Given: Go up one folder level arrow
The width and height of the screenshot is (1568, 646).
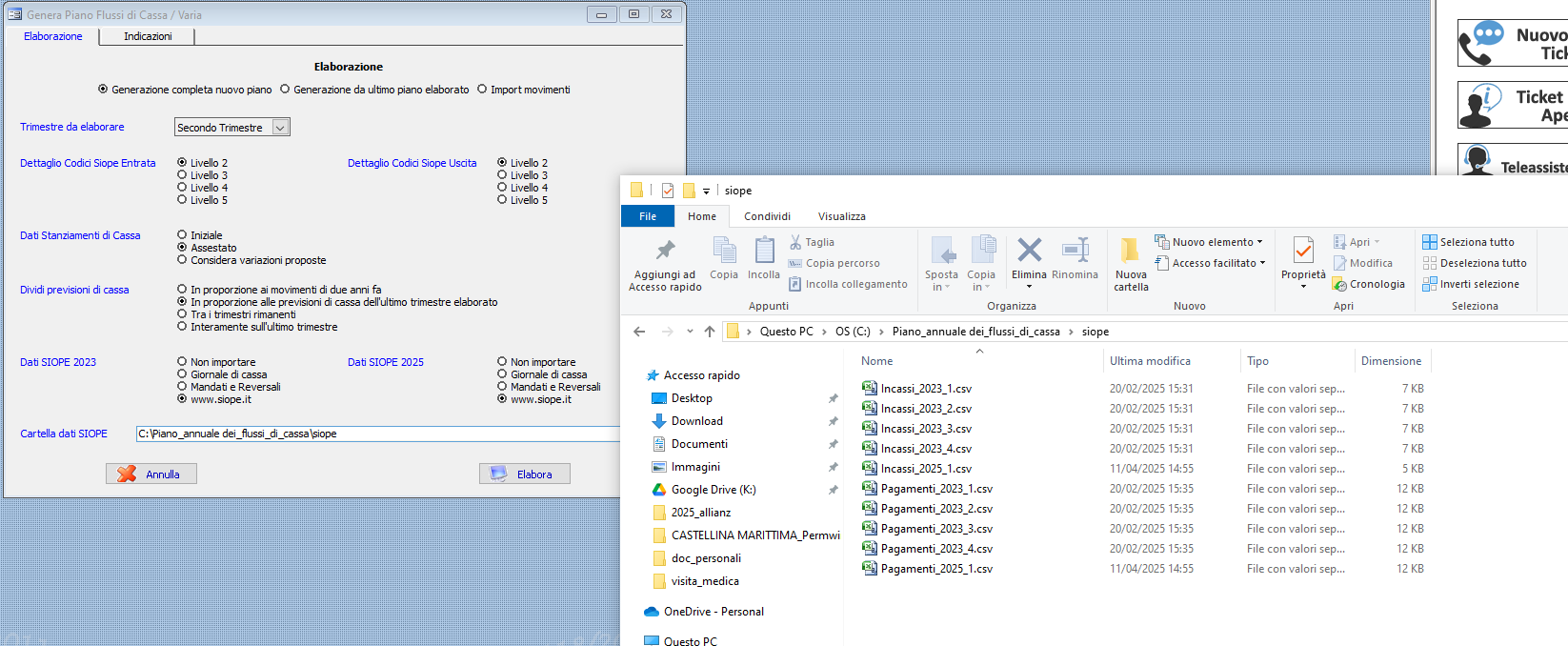Looking at the screenshot, I should [709, 332].
